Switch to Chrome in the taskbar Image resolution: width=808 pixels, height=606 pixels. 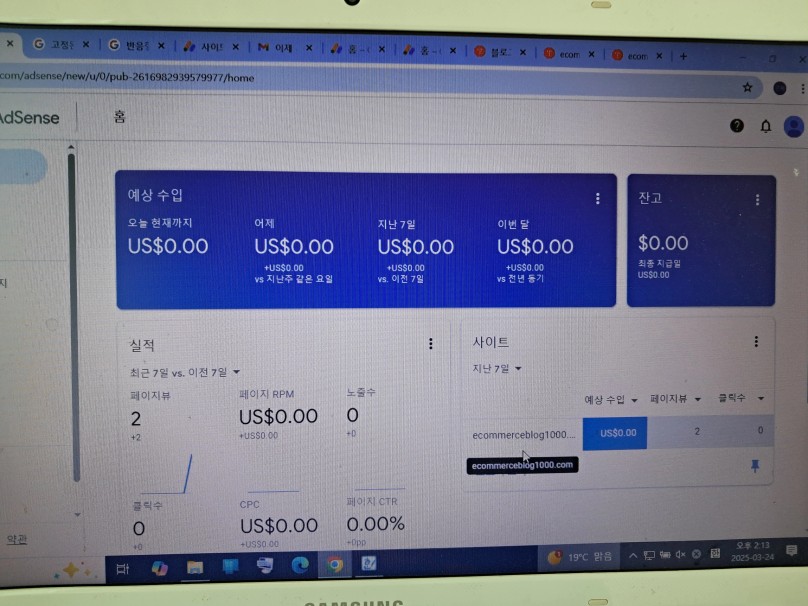334,565
